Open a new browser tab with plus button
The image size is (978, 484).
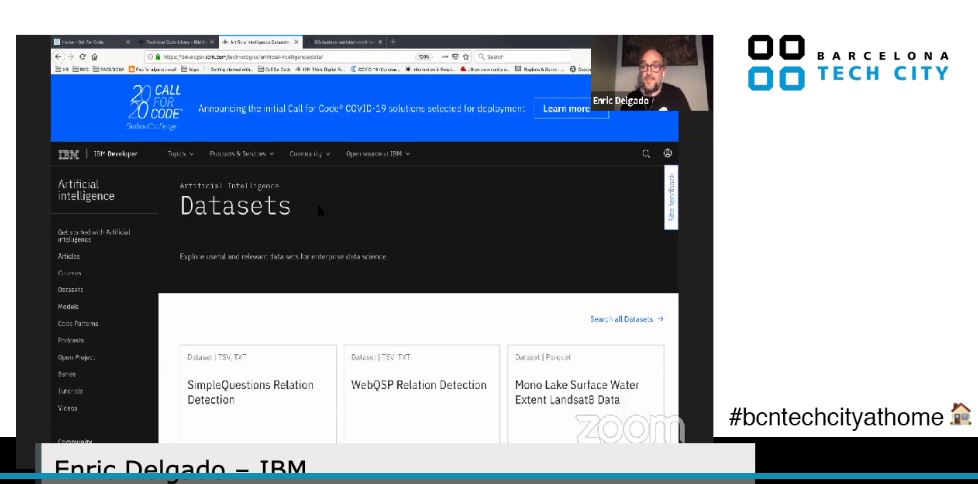[392, 42]
